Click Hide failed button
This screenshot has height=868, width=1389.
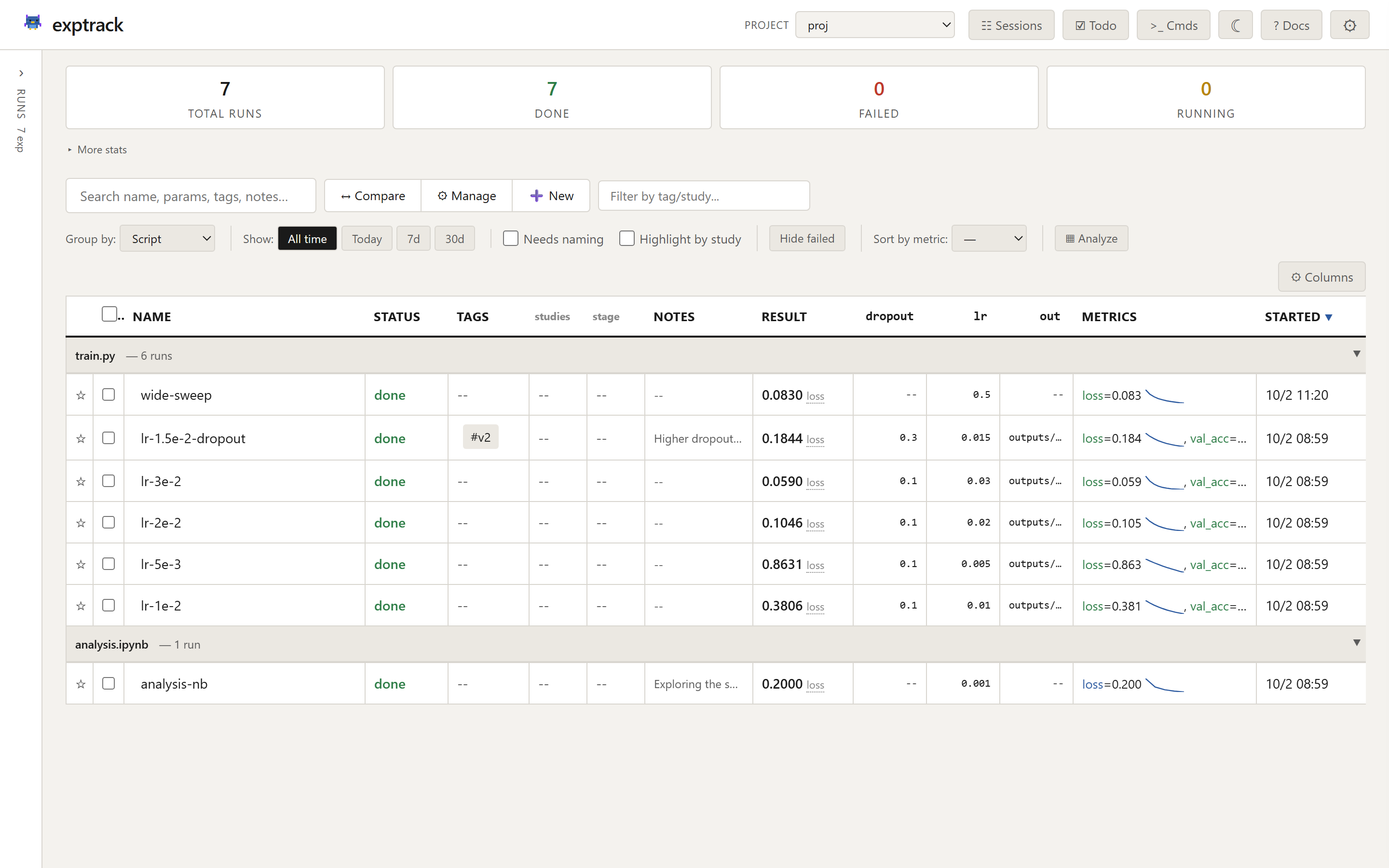(x=807, y=238)
